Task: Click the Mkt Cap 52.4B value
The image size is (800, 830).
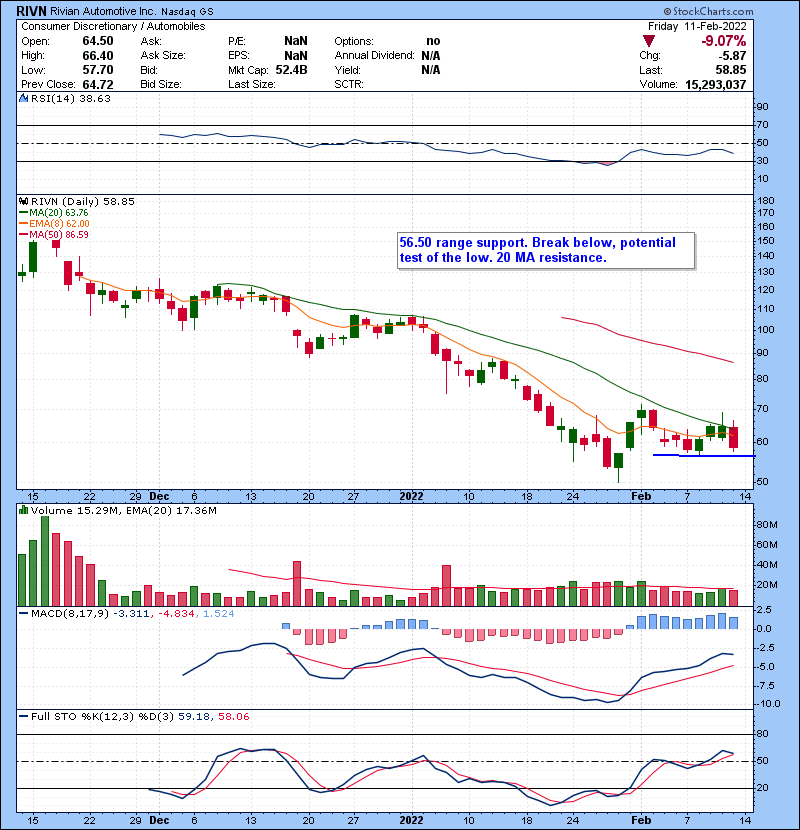Action: [x=291, y=70]
